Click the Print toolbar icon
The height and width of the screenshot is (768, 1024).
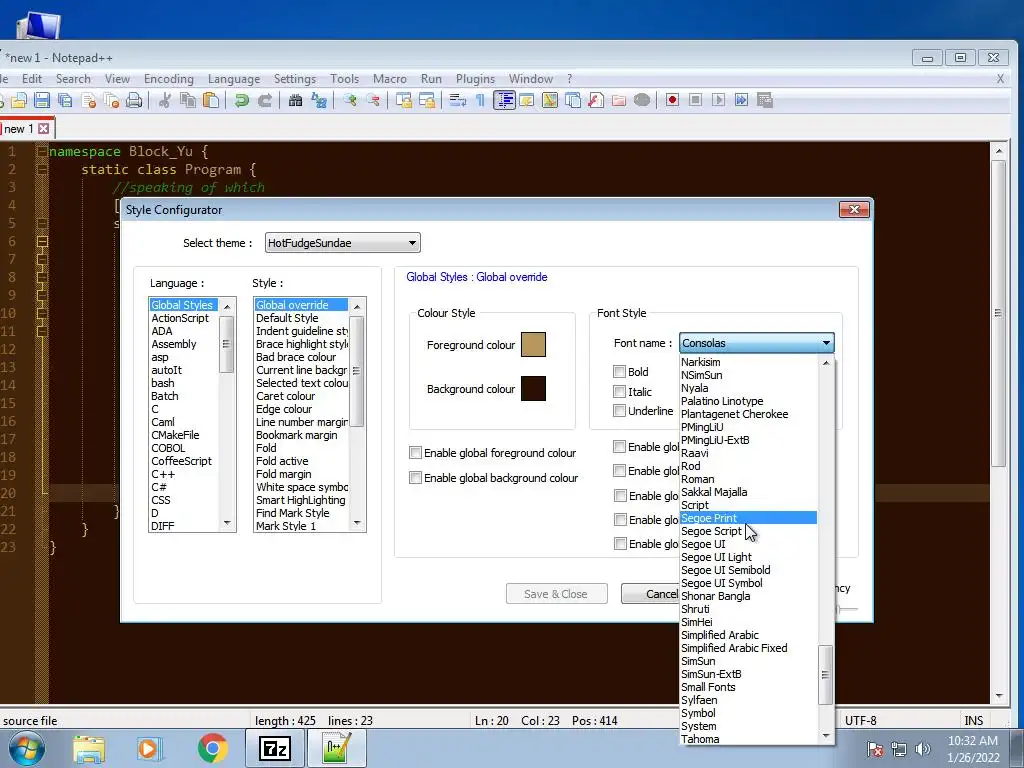[x=134, y=100]
